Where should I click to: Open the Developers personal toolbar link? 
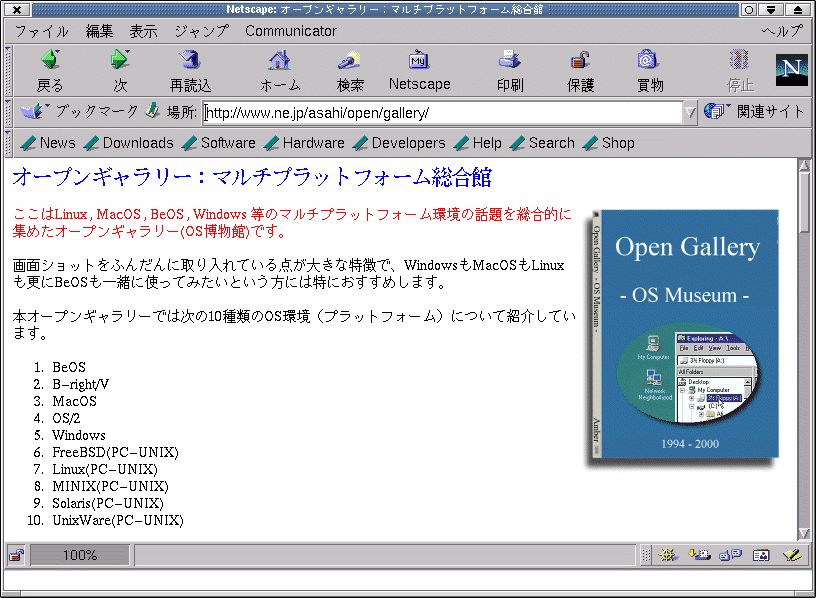[399, 143]
